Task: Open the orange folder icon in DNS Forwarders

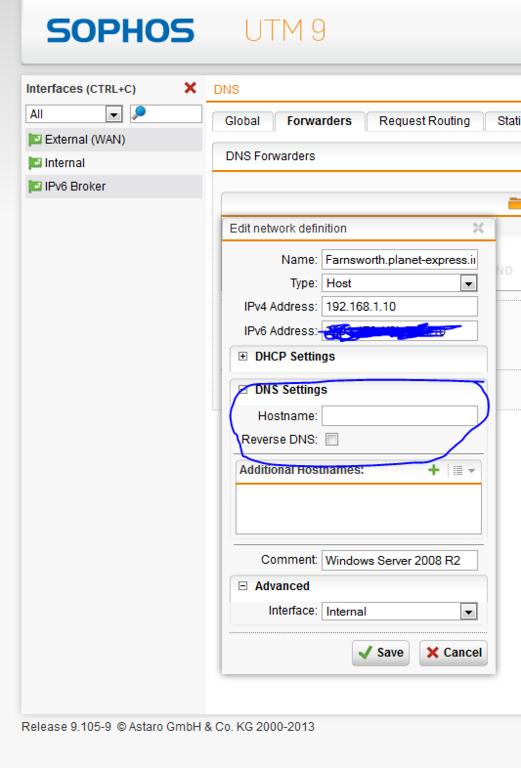Action: pyautogui.click(x=515, y=203)
